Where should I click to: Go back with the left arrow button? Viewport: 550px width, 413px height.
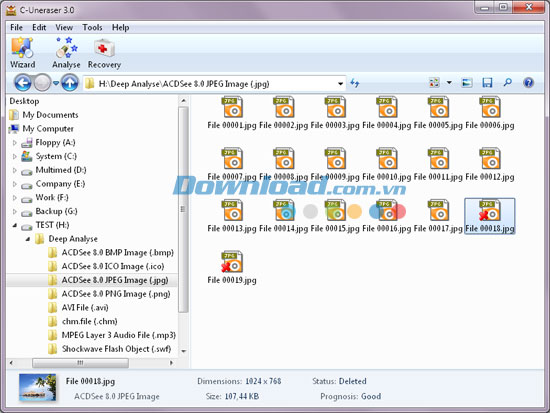[x=23, y=83]
